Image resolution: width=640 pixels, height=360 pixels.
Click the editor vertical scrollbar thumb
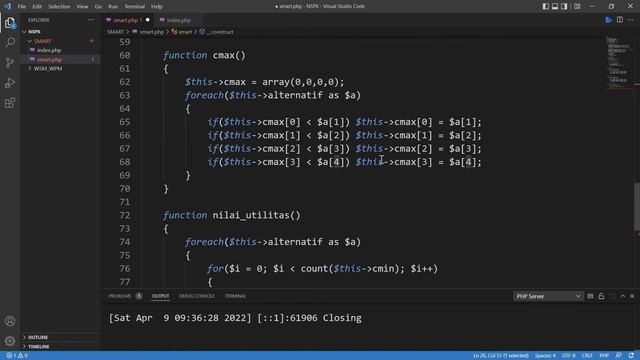coord(637,207)
